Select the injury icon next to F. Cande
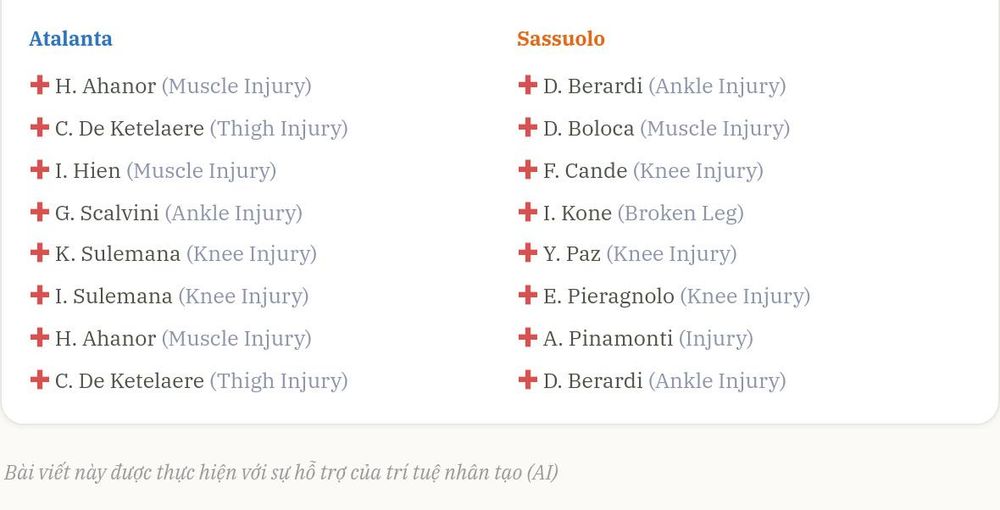The image size is (1000, 510). 527,170
